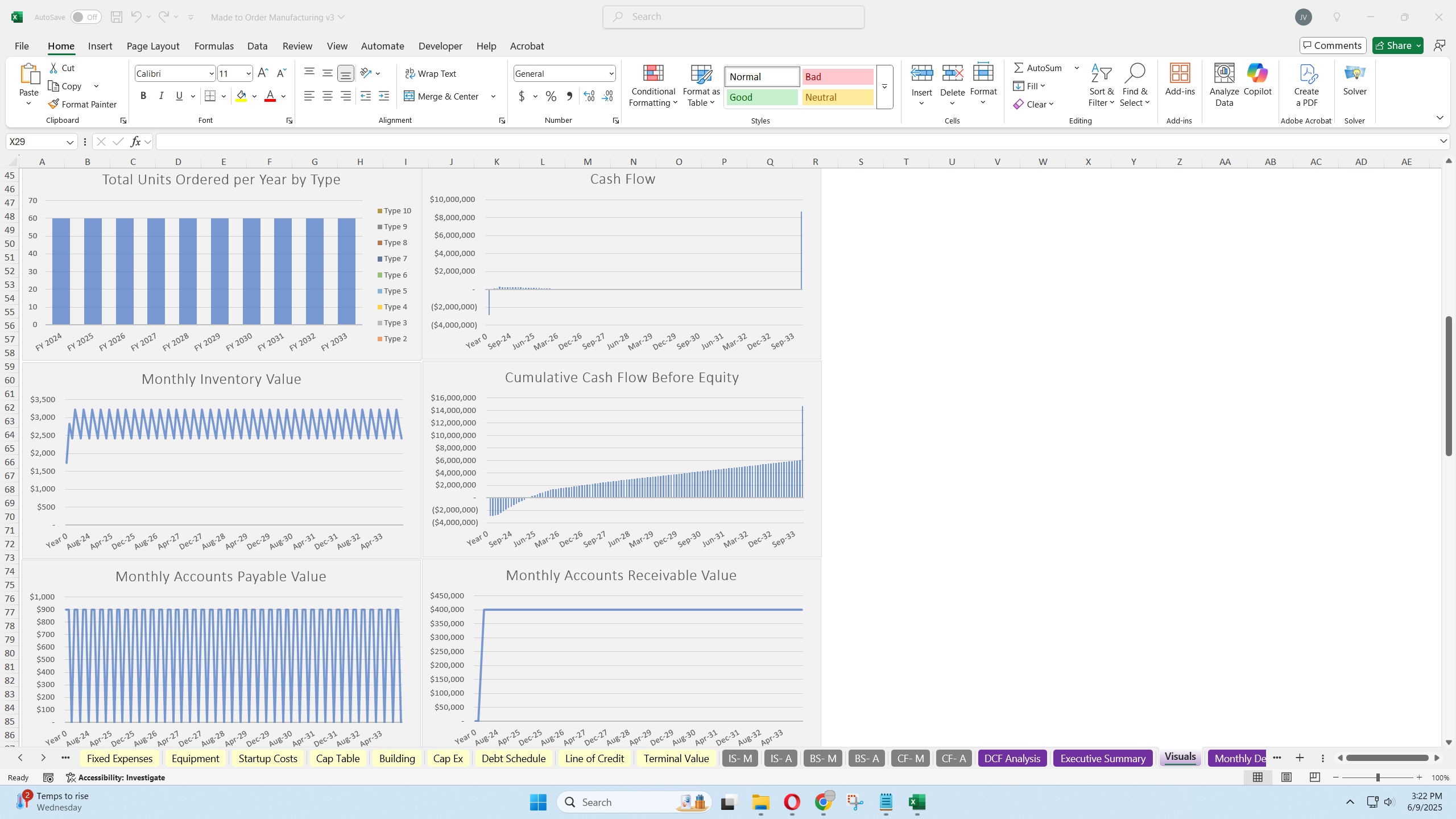Expand the cell styles gallery
The image size is (1456, 819).
coord(884,87)
